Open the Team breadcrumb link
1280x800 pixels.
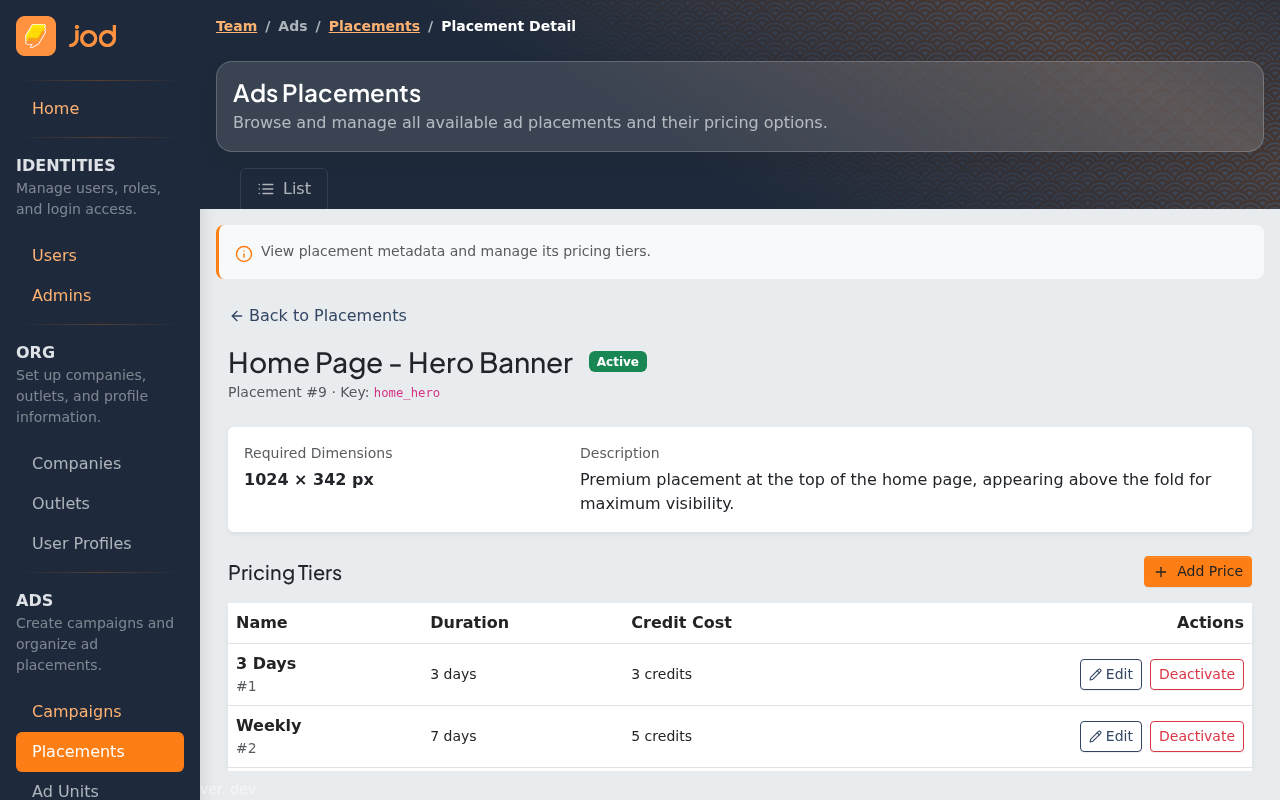[236, 26]
